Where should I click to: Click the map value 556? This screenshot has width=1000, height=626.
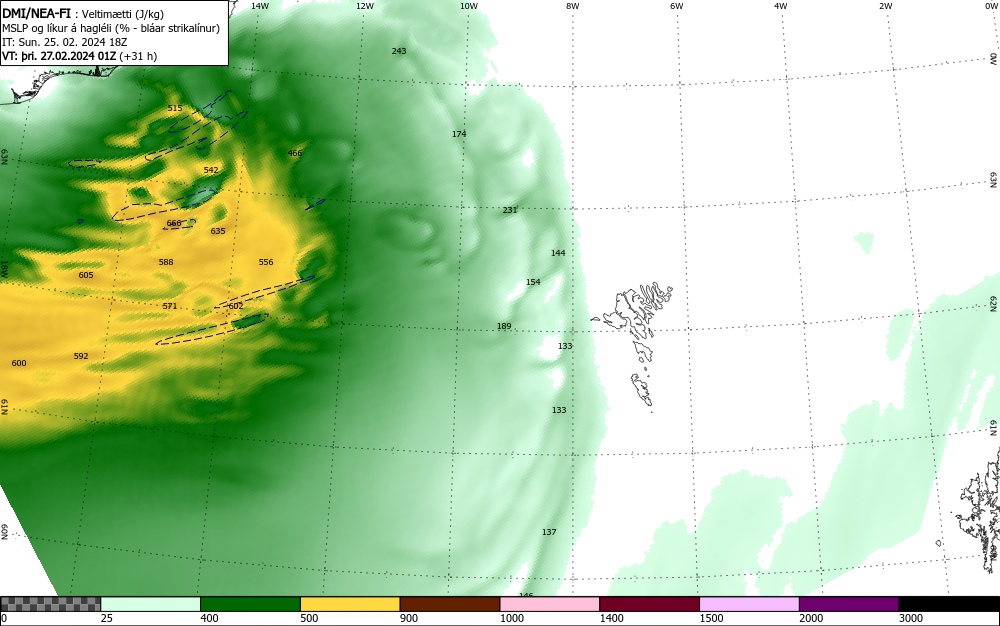[x=266, y=262]
